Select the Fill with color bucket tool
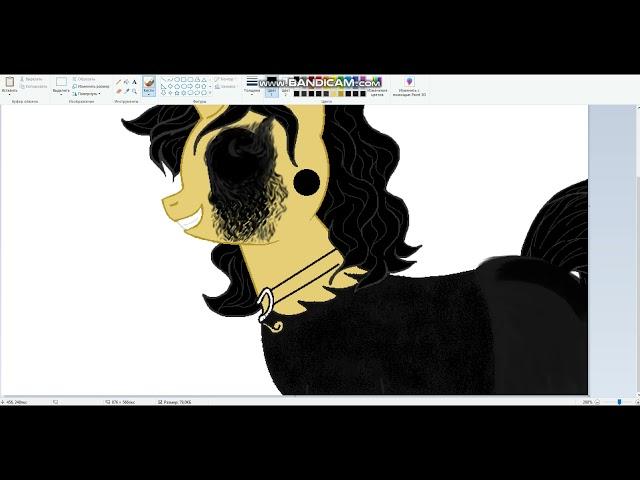This screenshot has height=480, width=640. pyautogui.click(x=126, y=82)
